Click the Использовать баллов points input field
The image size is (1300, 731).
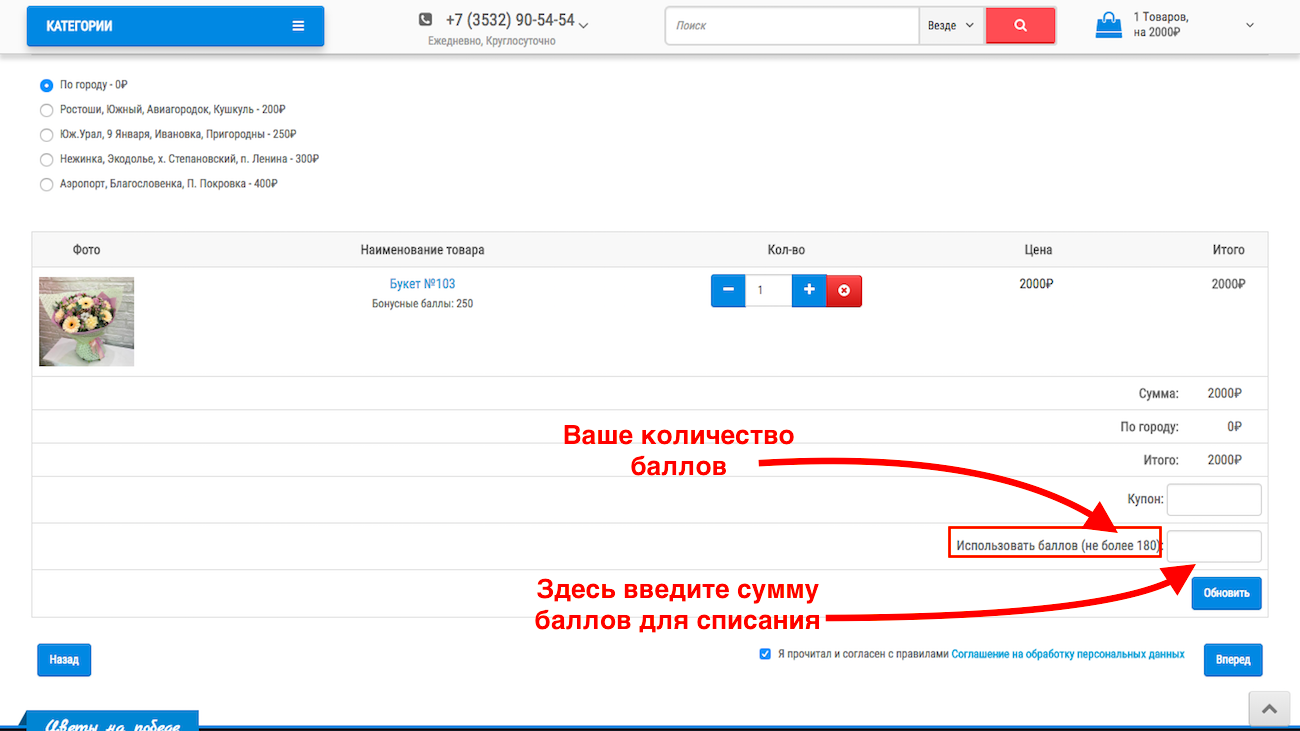point(1214,546)
